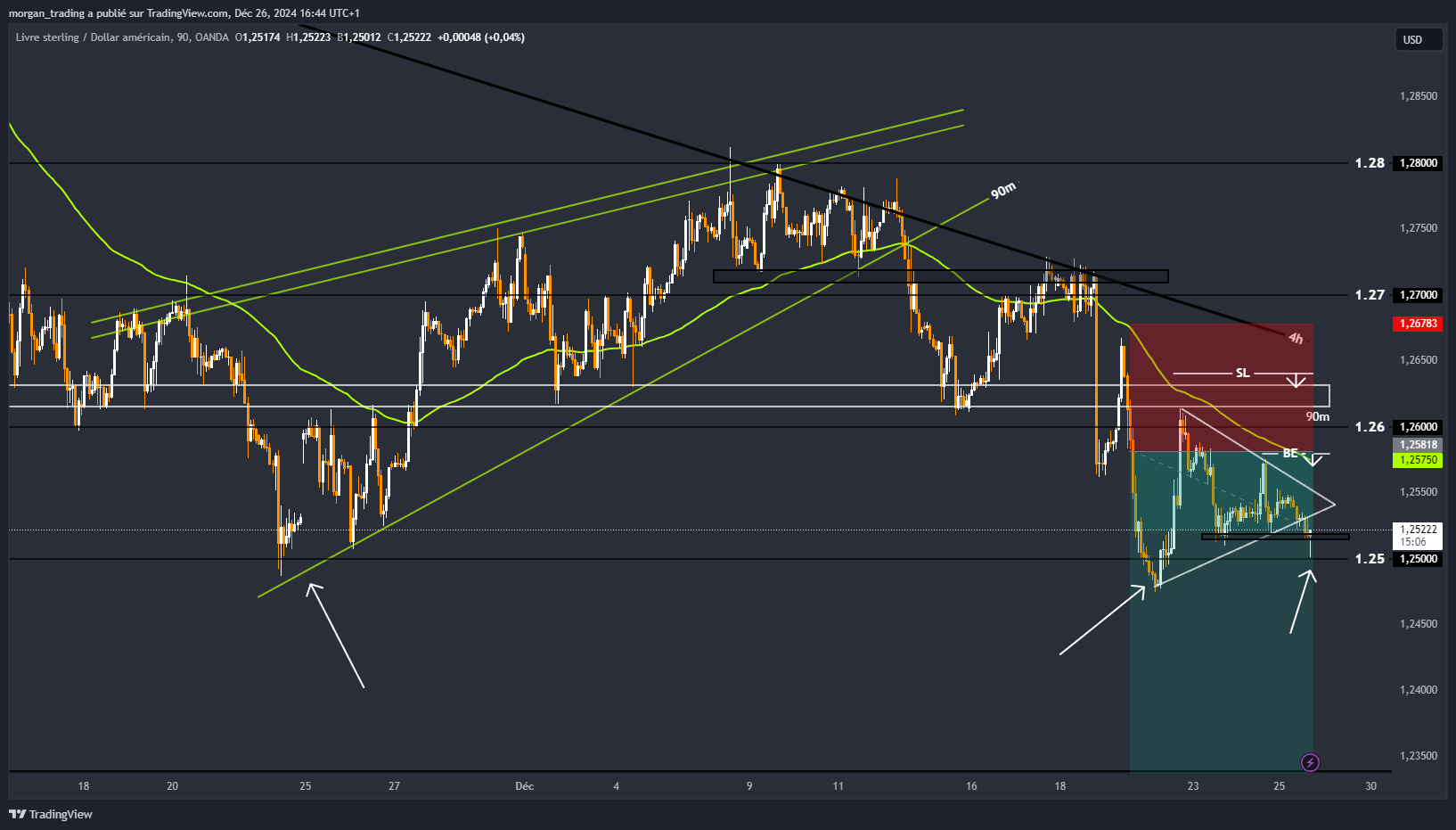This screenshot has height=830, width=1456.
Task: Select the current price 1,25222 countdown label
Action: 1418,535
